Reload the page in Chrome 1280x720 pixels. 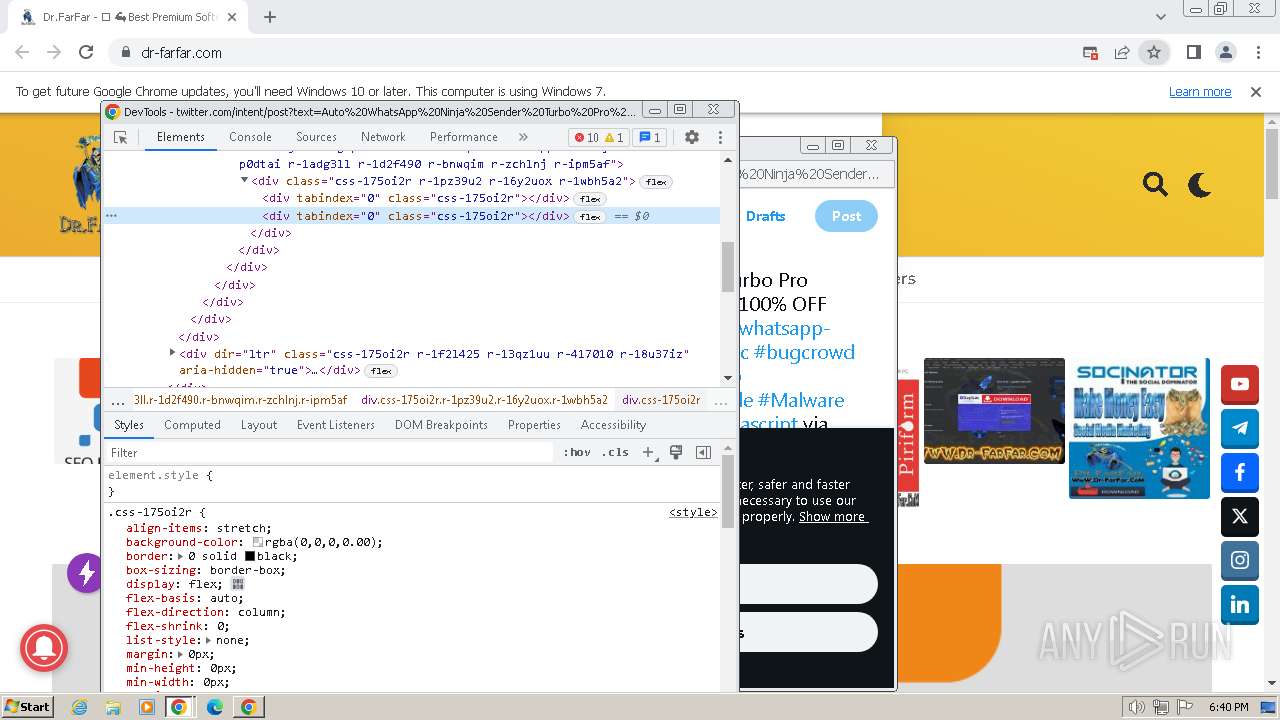coord(86,53)
